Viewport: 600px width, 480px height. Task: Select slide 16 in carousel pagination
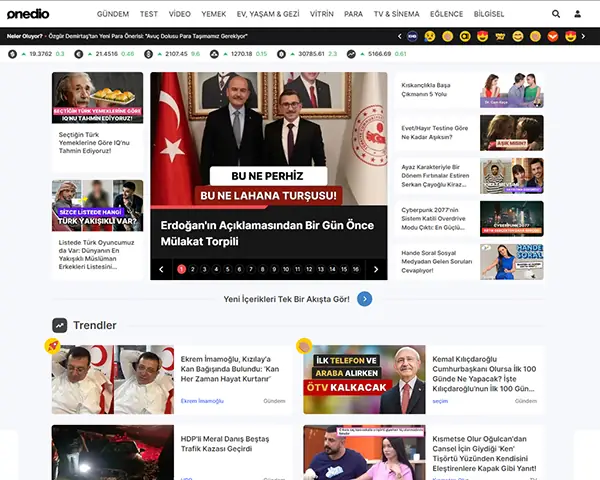click(356, 269)
